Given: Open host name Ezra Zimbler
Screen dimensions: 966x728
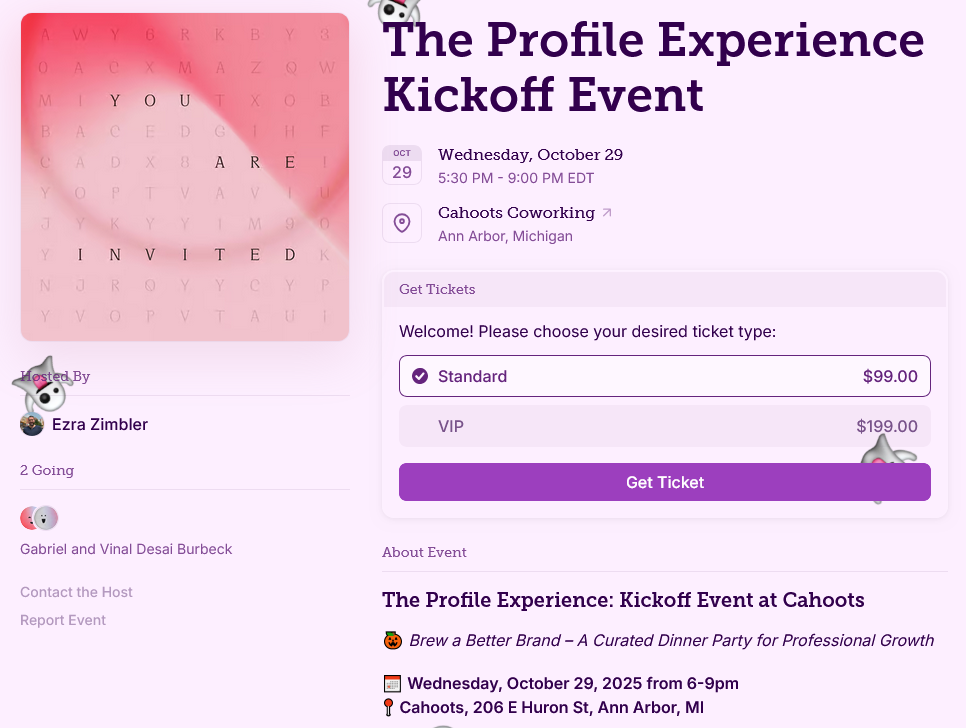Looking at the screenshot, I should click(100, 425).
